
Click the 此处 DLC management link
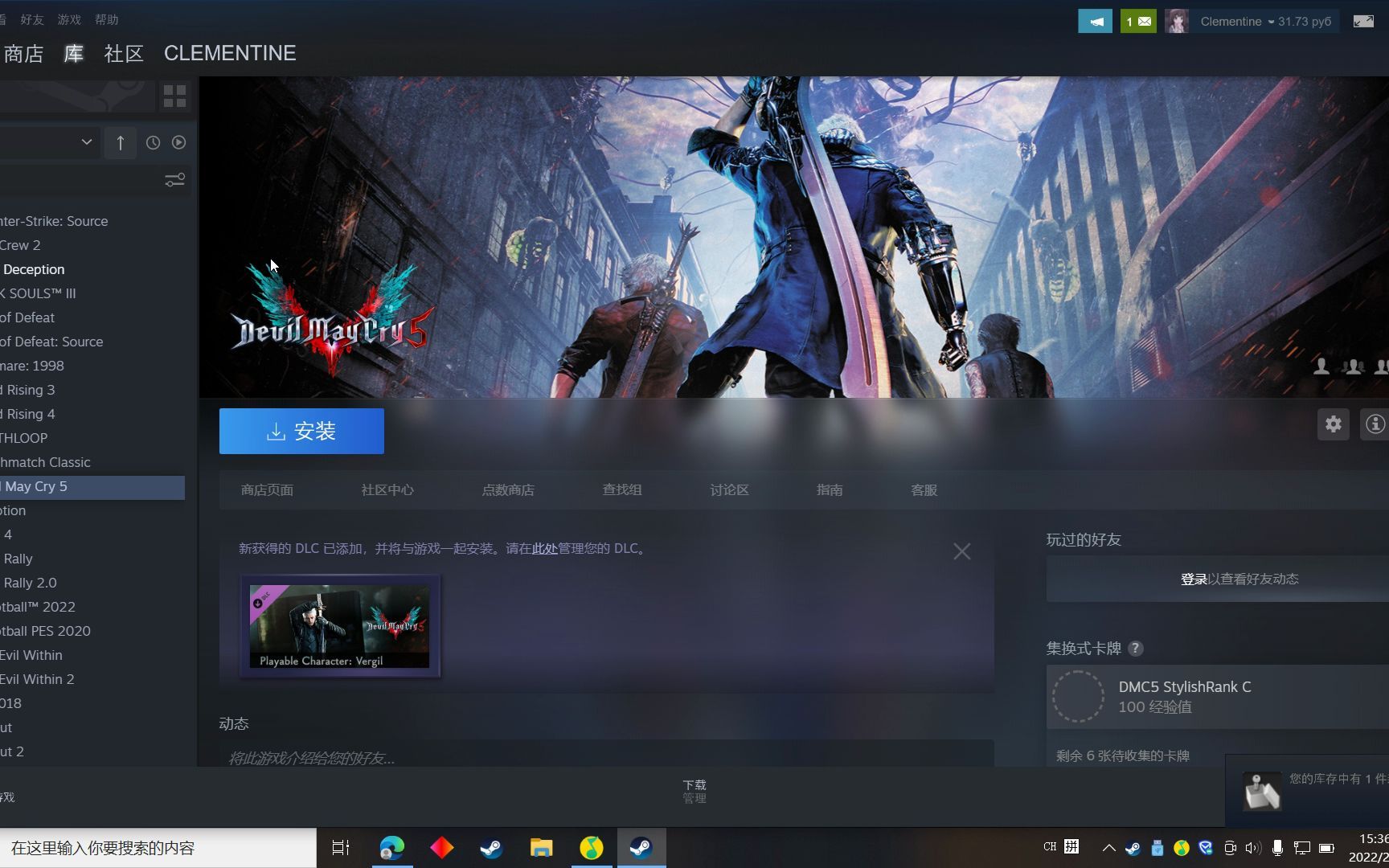coord(544,548)
